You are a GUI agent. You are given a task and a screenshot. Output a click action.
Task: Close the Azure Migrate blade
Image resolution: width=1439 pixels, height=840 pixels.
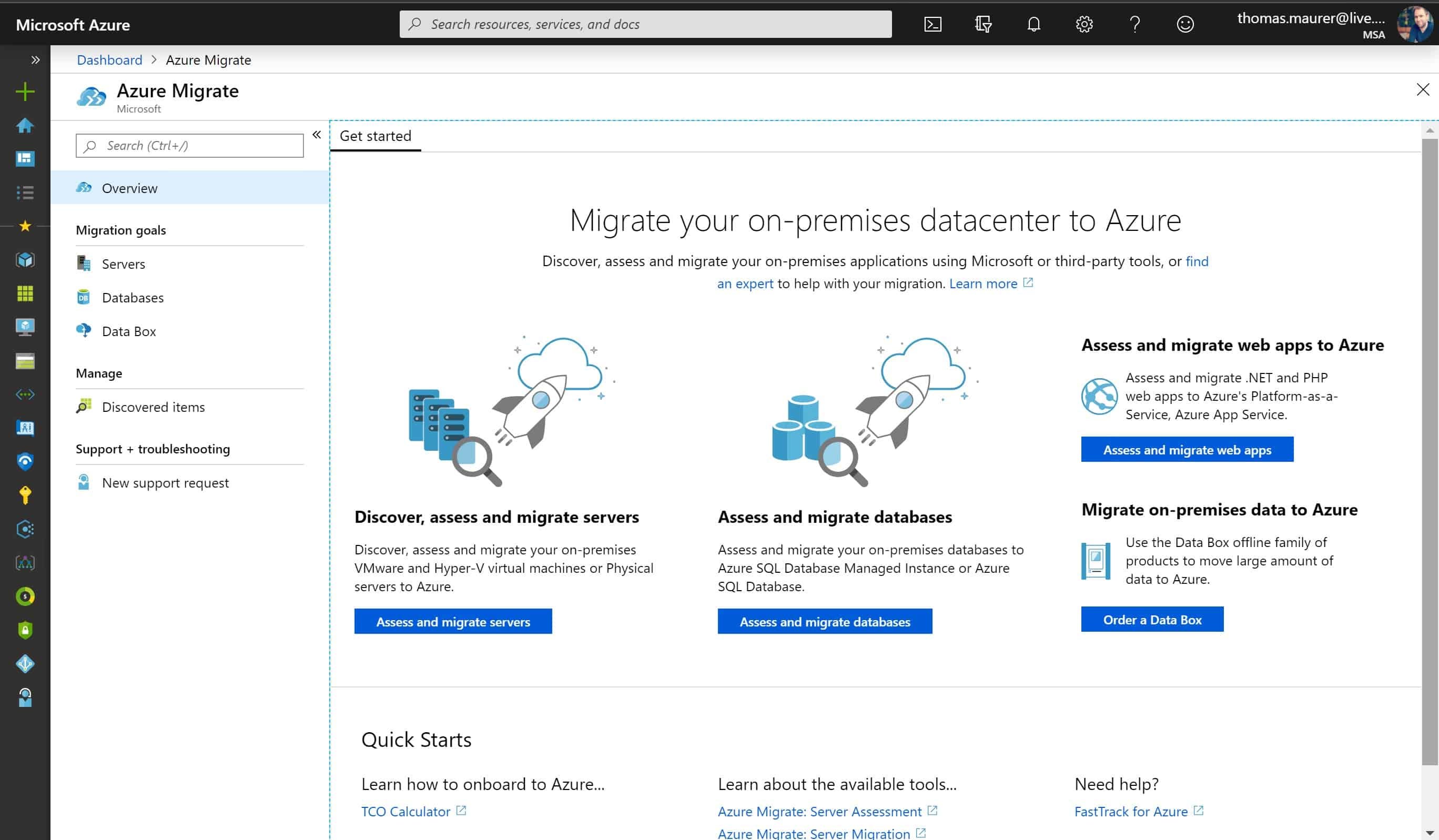[1423, 89]
